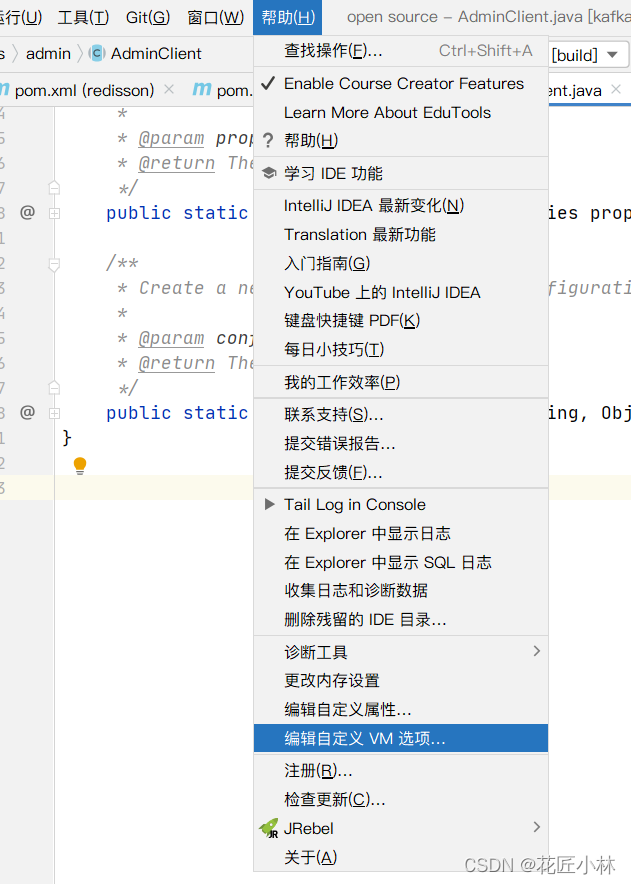The width and height of the screenshot is (631, 884).
Task: Select 查找操作(F)... menu entry
Action: click(401, 51)
